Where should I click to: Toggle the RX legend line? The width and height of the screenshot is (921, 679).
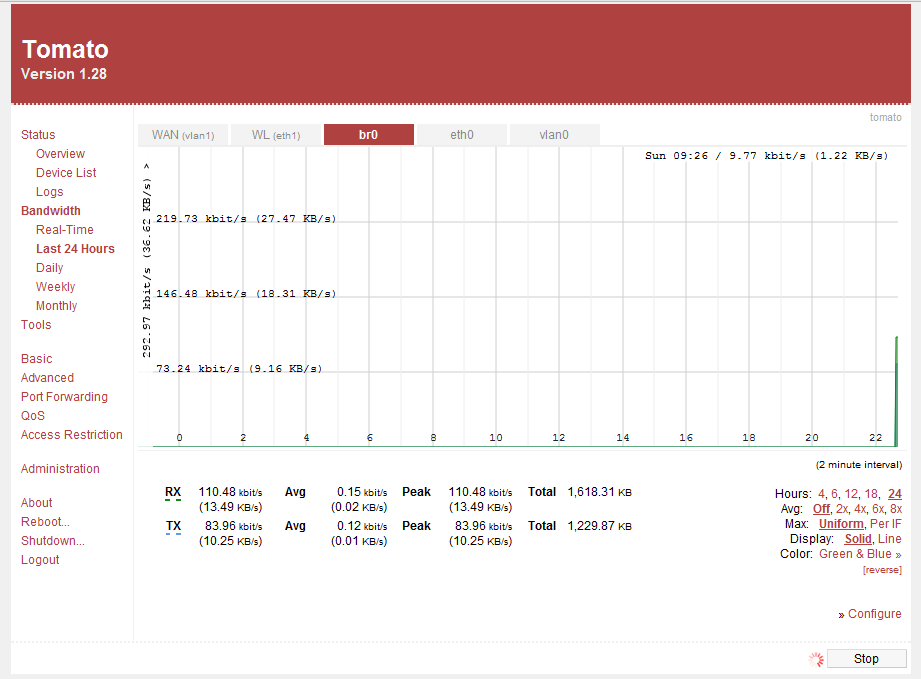[x=173, y=492]
